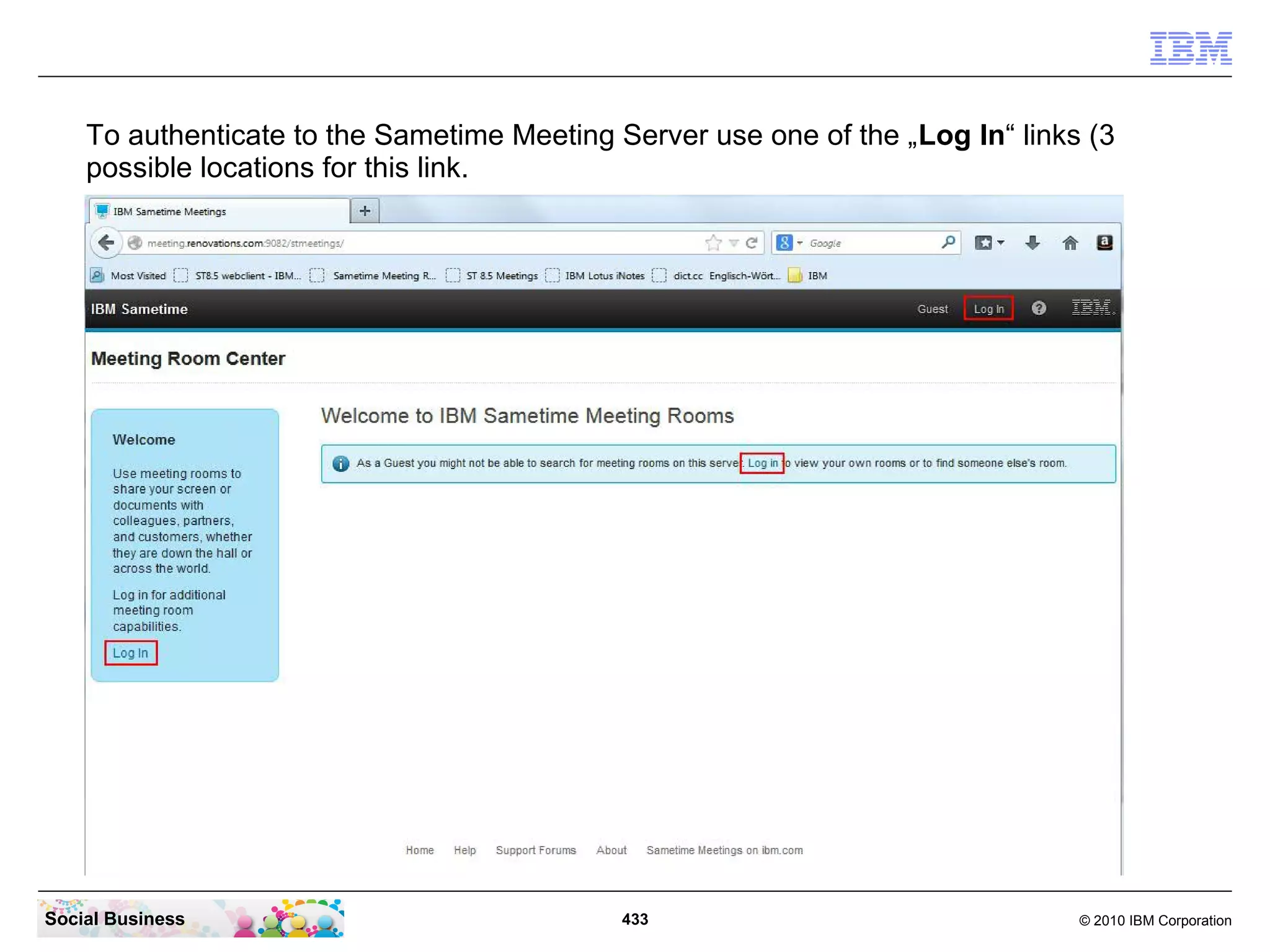Open the Most Visited bookmark

tap(129, 276)
